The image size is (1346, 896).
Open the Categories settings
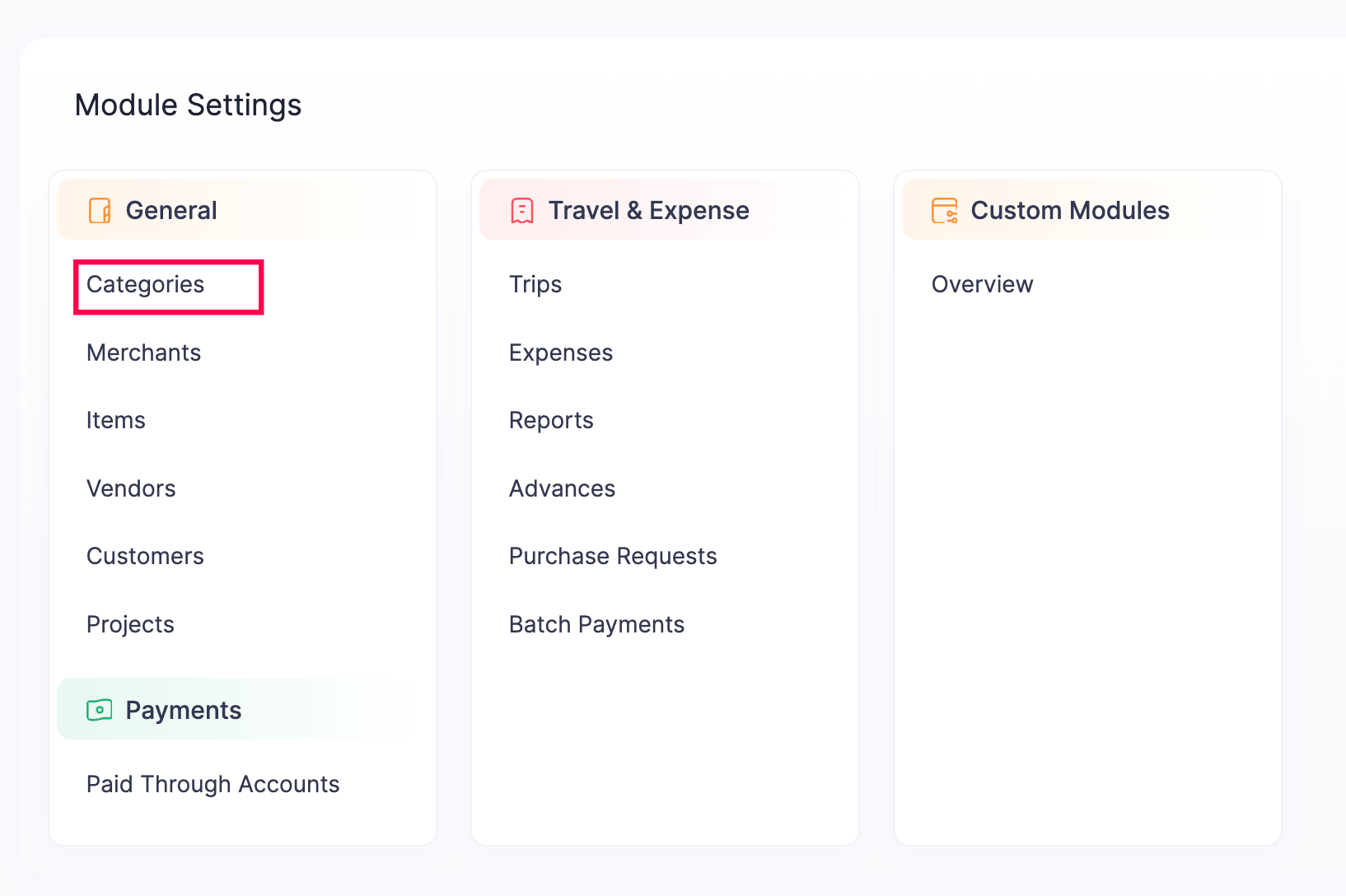[146, 285]
